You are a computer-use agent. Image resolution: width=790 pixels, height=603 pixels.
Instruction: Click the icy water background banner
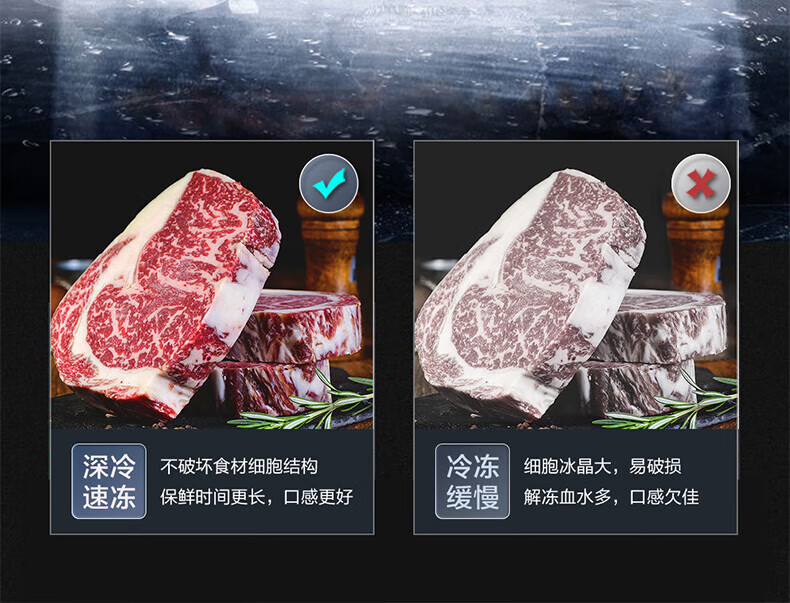[395, 70]
